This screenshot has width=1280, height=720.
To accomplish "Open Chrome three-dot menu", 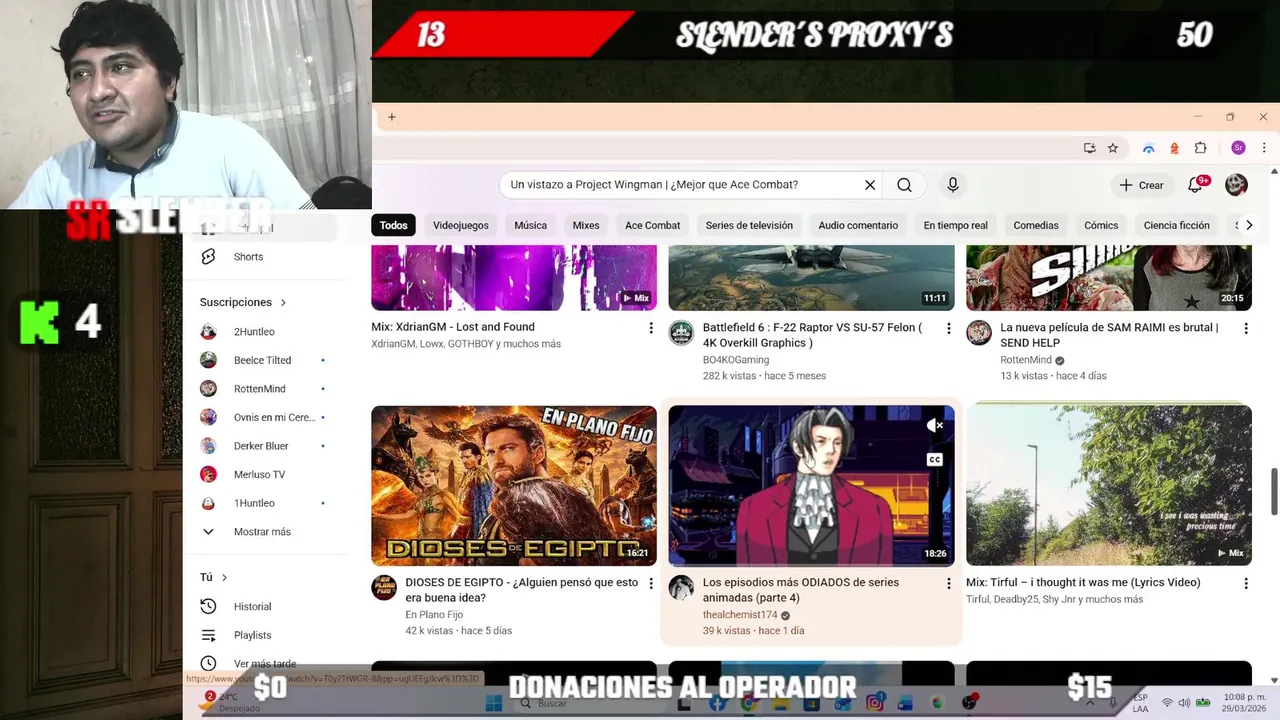I will (1265, 148).
